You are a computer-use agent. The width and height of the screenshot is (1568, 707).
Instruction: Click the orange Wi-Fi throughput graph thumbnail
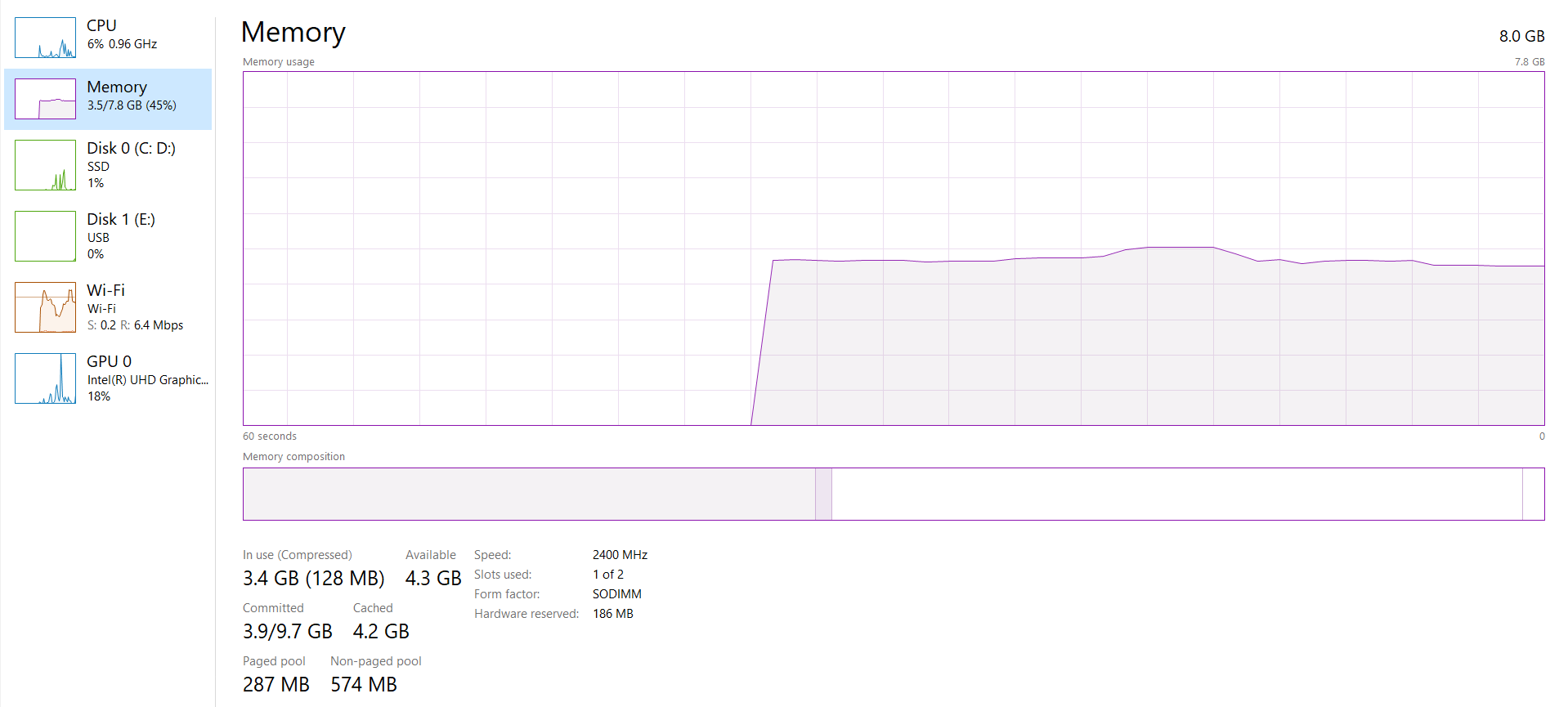[x=45, y=307]
